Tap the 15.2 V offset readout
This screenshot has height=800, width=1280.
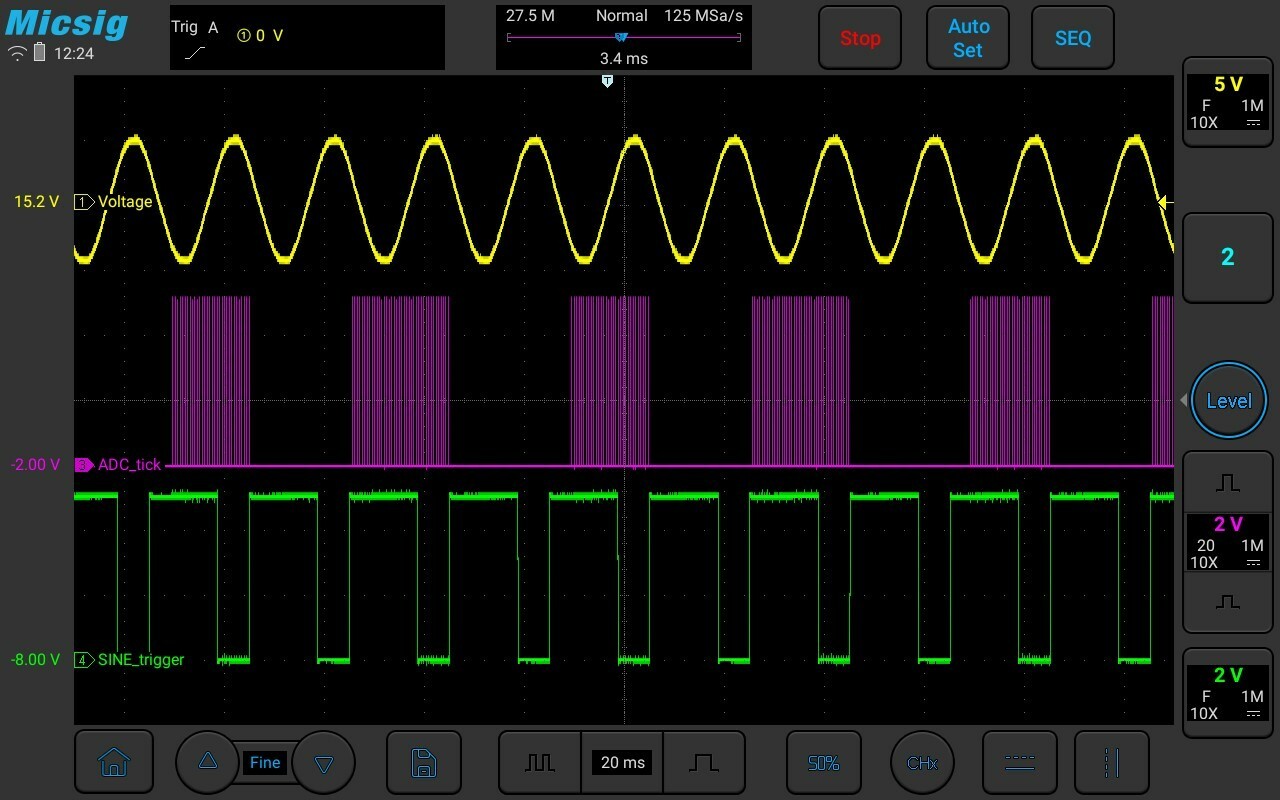coord(37,202)
